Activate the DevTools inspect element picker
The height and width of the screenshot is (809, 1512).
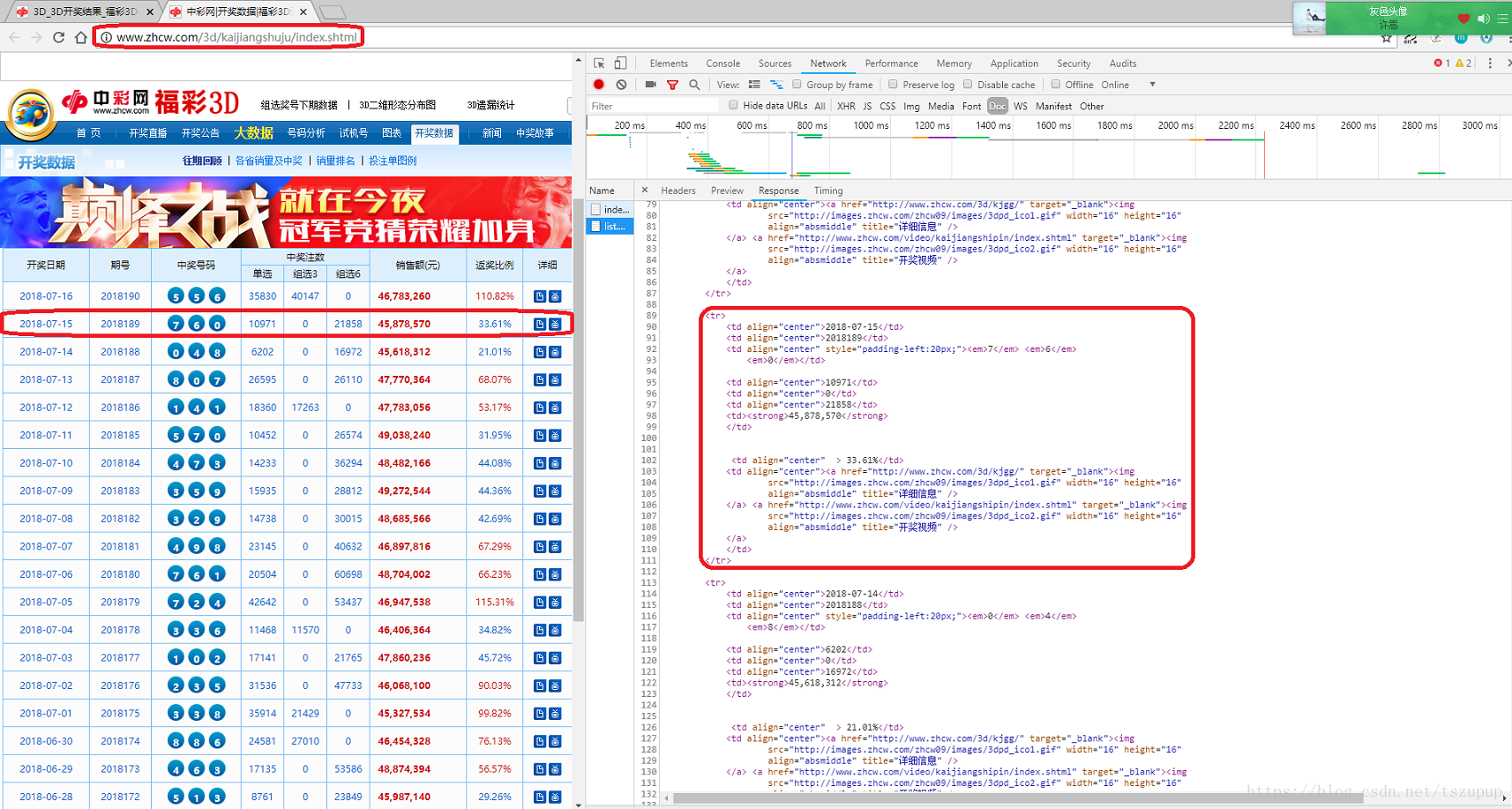pos(599,64)
